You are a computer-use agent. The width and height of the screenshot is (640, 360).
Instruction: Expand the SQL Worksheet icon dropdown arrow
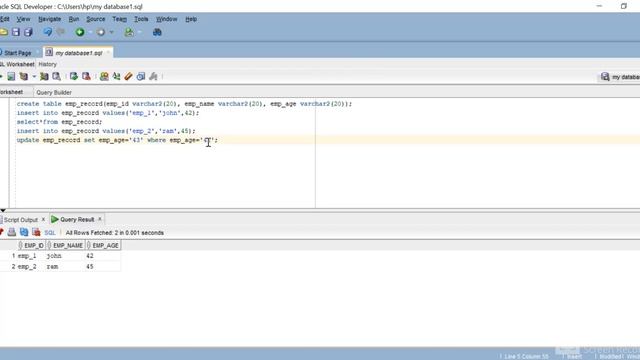coord(140,32)
